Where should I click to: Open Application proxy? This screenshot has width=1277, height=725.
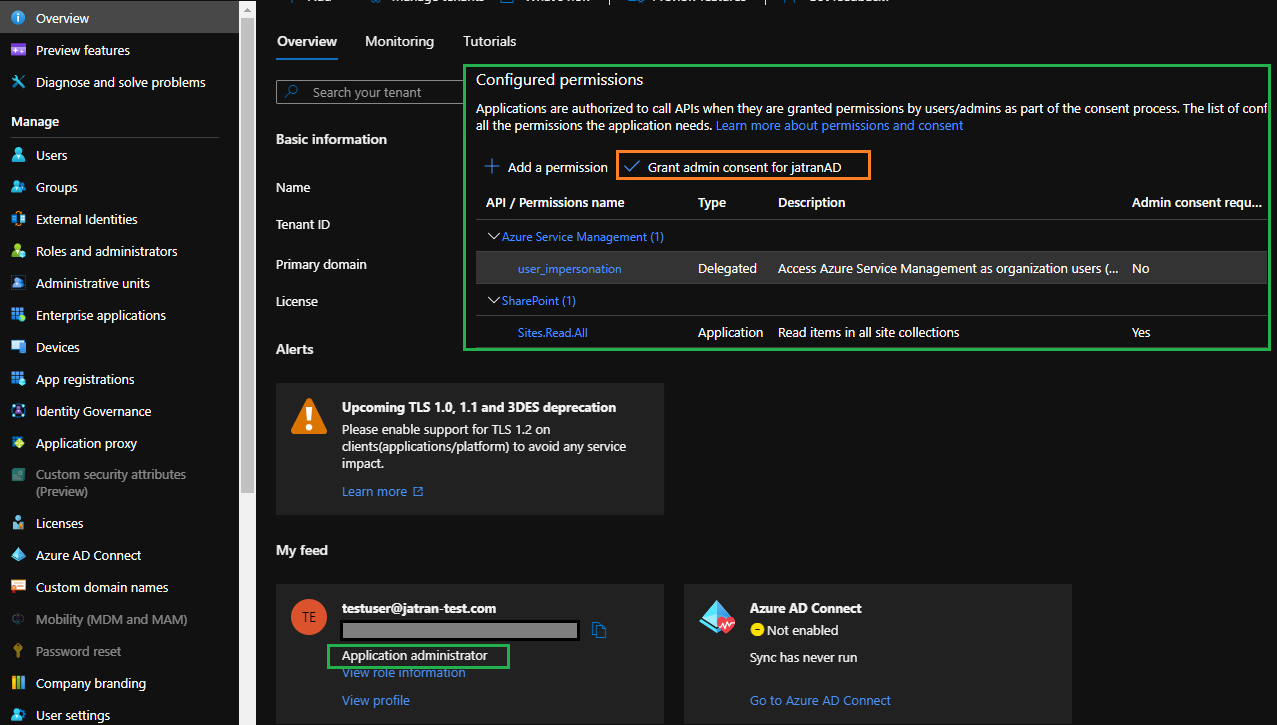86,443
